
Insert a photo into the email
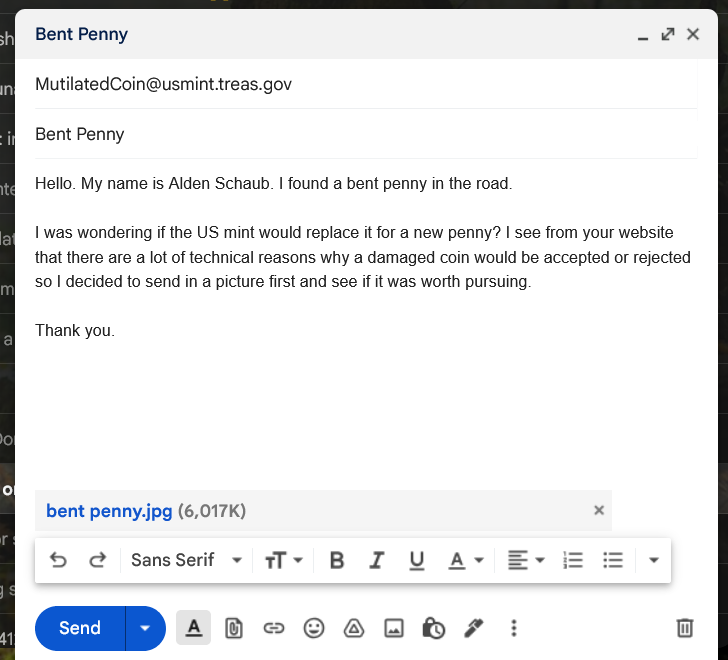point(394,628)
